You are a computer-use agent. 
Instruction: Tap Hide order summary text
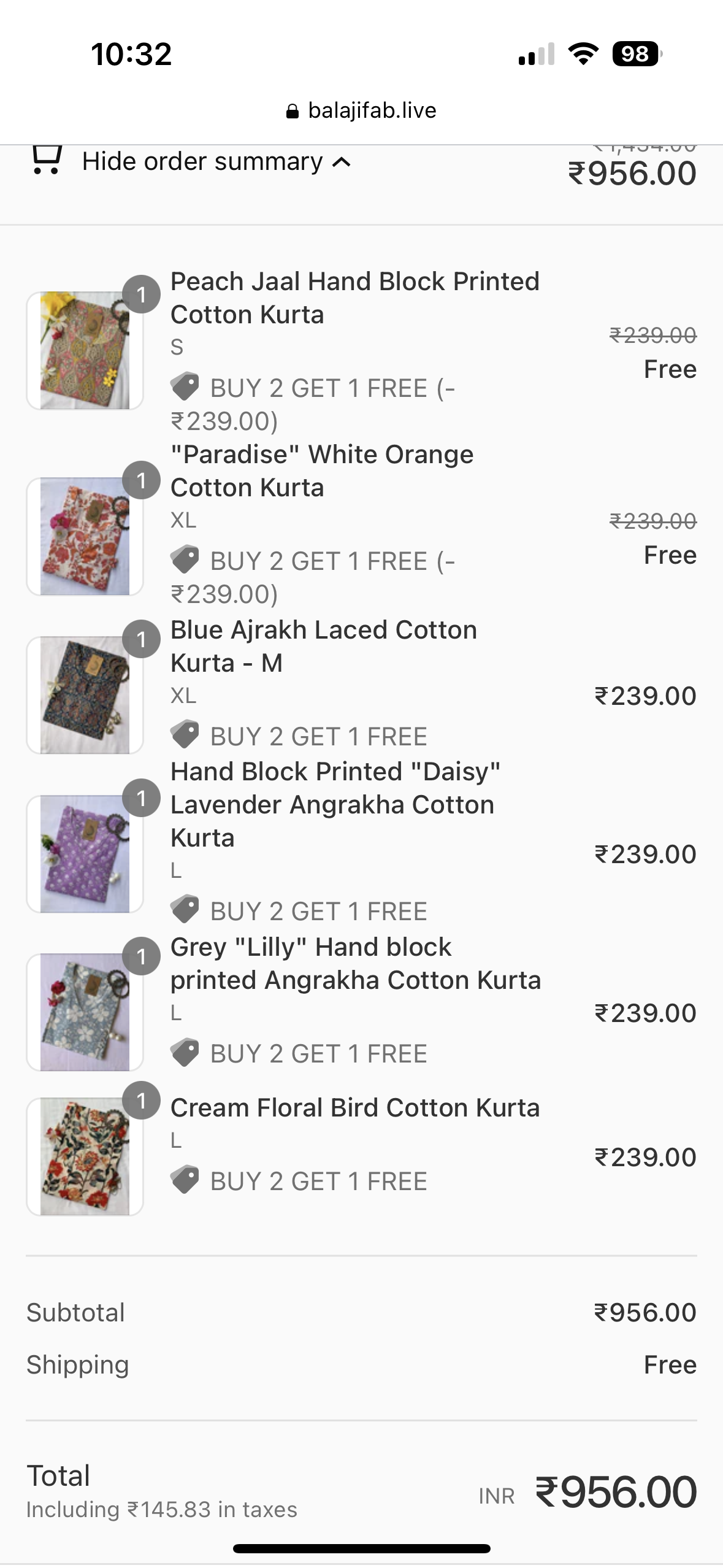click(x=202, y=162)
